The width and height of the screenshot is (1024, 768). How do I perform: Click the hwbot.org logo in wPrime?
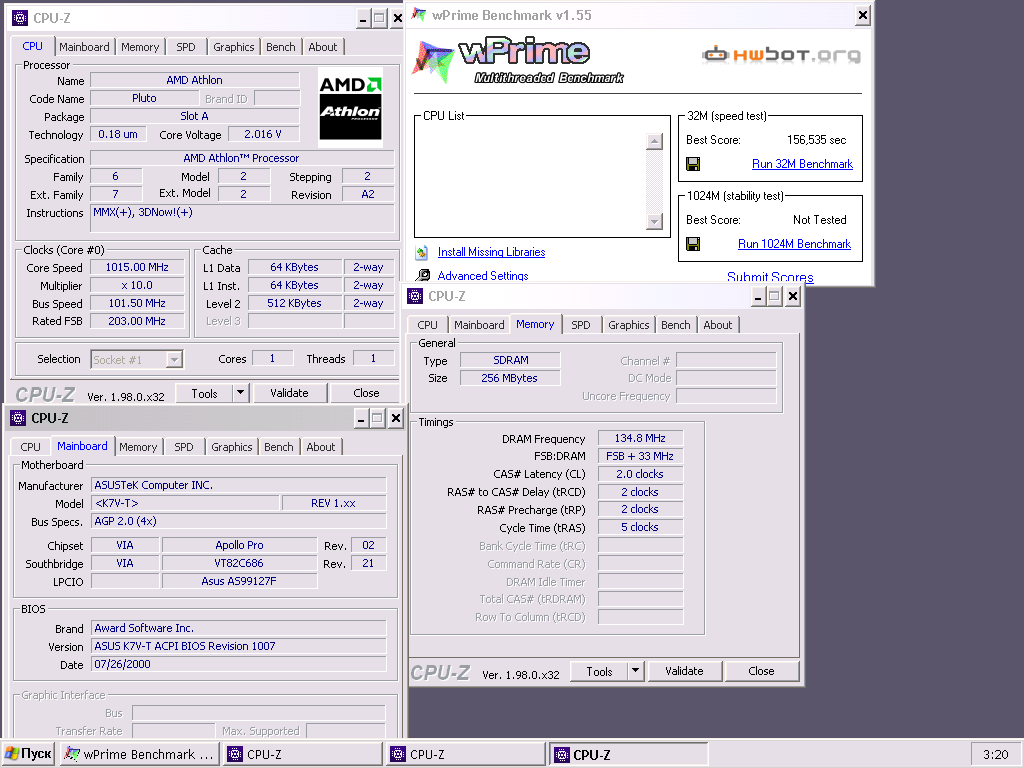click(781, 55)
